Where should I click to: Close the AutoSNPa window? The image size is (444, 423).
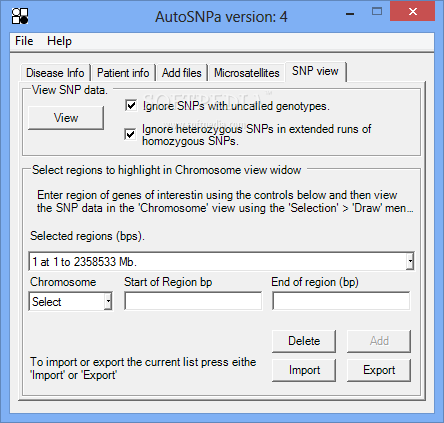tap(413, 12)
